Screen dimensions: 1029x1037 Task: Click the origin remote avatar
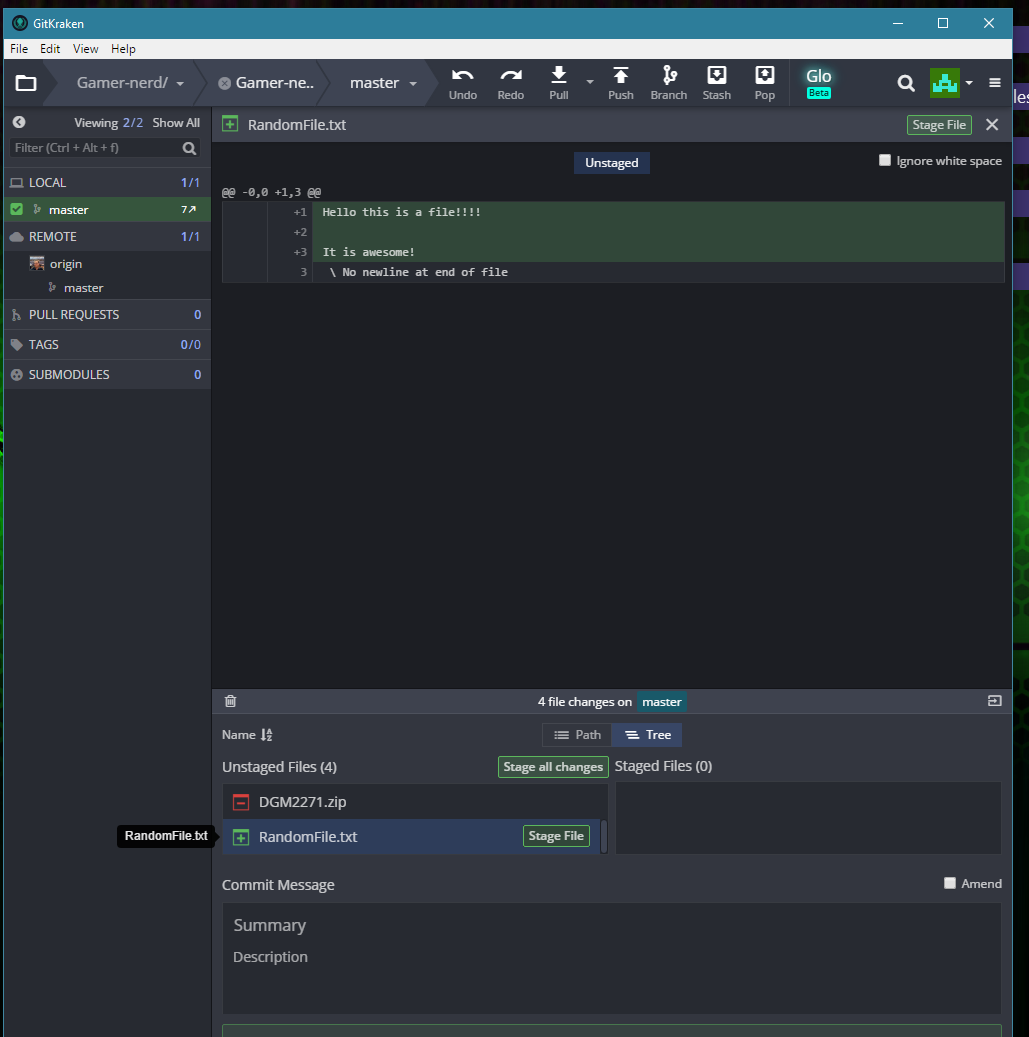click(37, 263)
